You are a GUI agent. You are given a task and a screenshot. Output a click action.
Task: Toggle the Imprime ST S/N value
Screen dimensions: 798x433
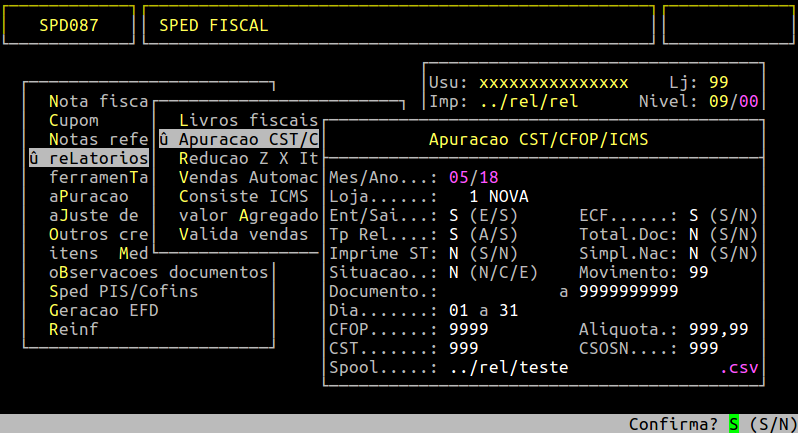pos(454,253)
